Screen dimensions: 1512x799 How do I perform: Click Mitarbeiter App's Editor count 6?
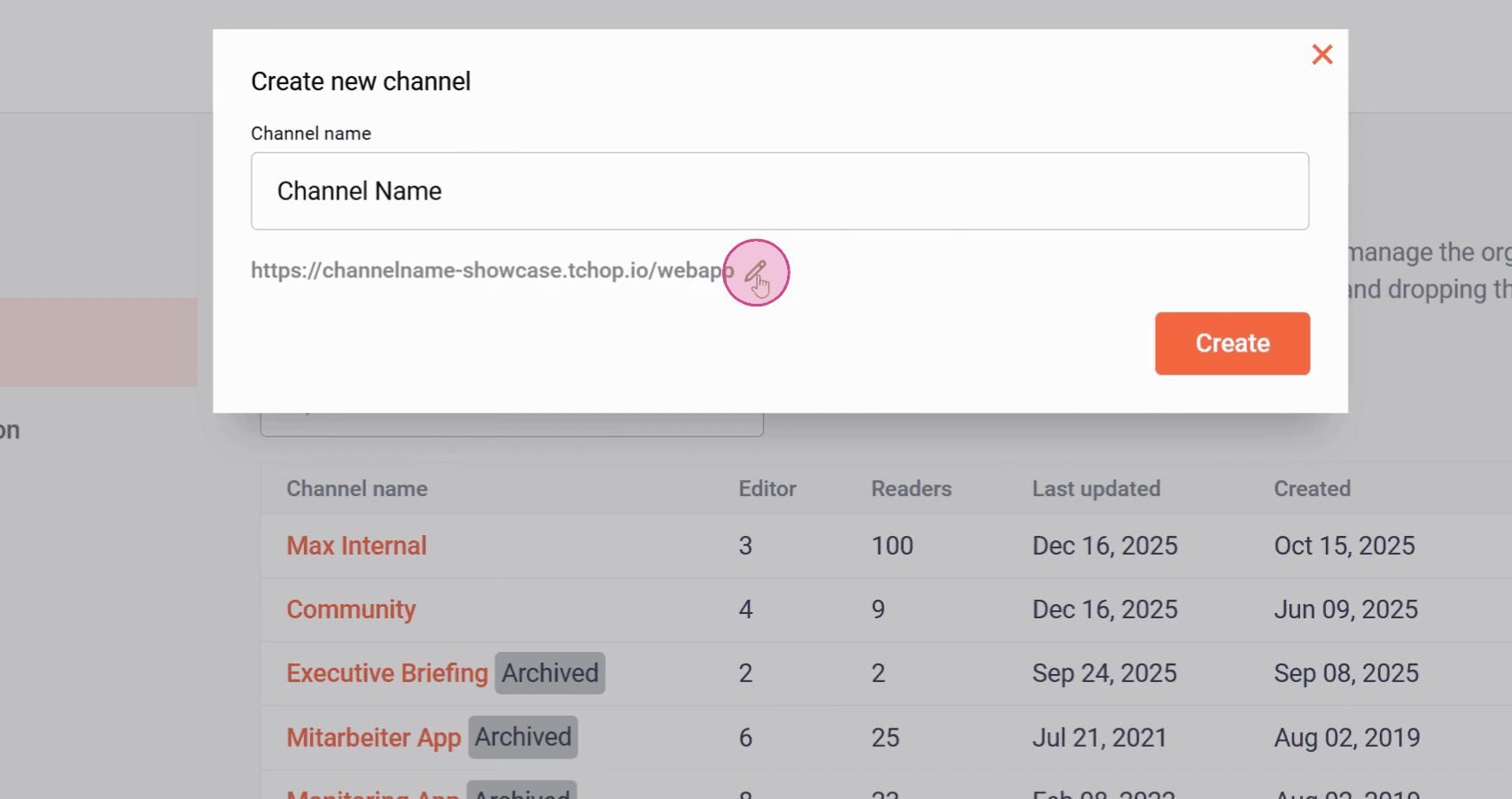click(745, 737)
